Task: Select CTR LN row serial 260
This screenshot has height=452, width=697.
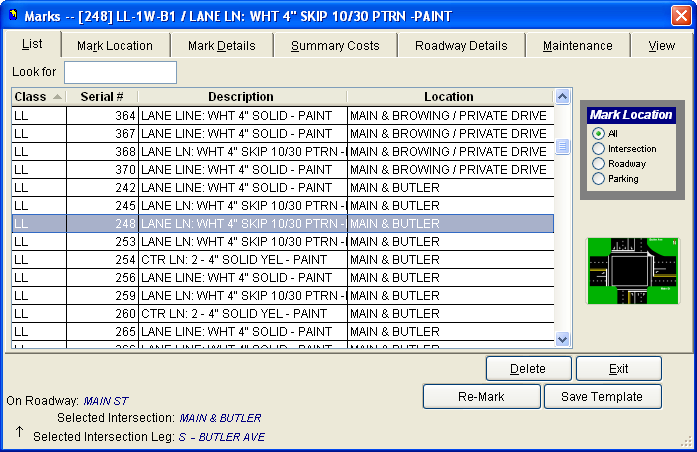Action: [x=283, y=314]
